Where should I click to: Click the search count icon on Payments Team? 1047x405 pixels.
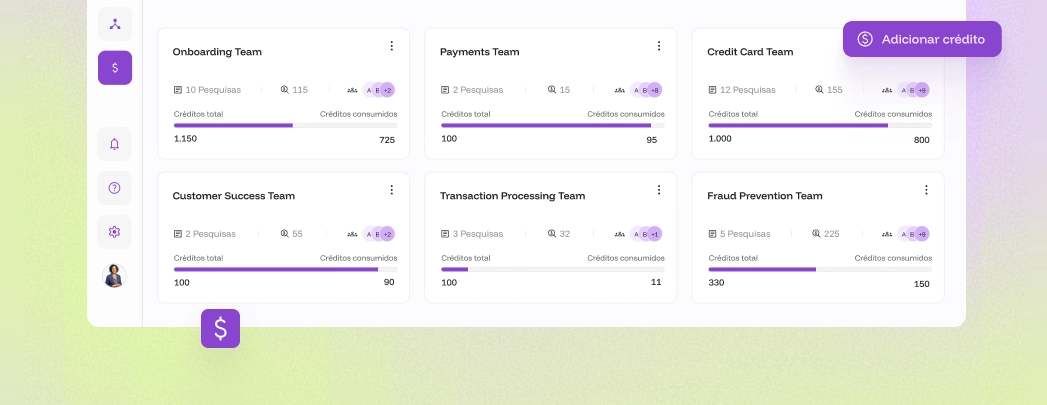click(x=551, y=90)
